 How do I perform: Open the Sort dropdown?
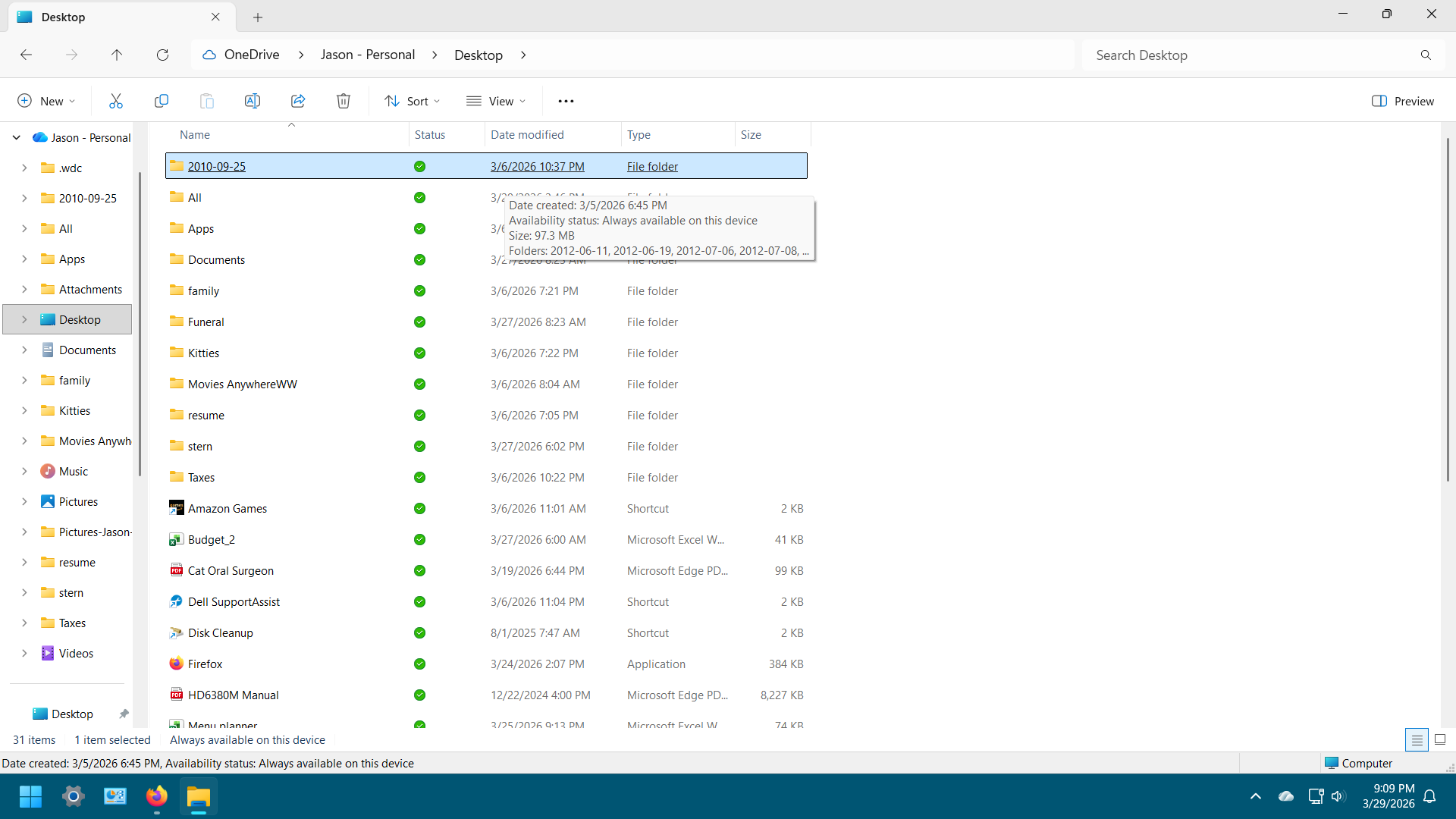(412, 101)
